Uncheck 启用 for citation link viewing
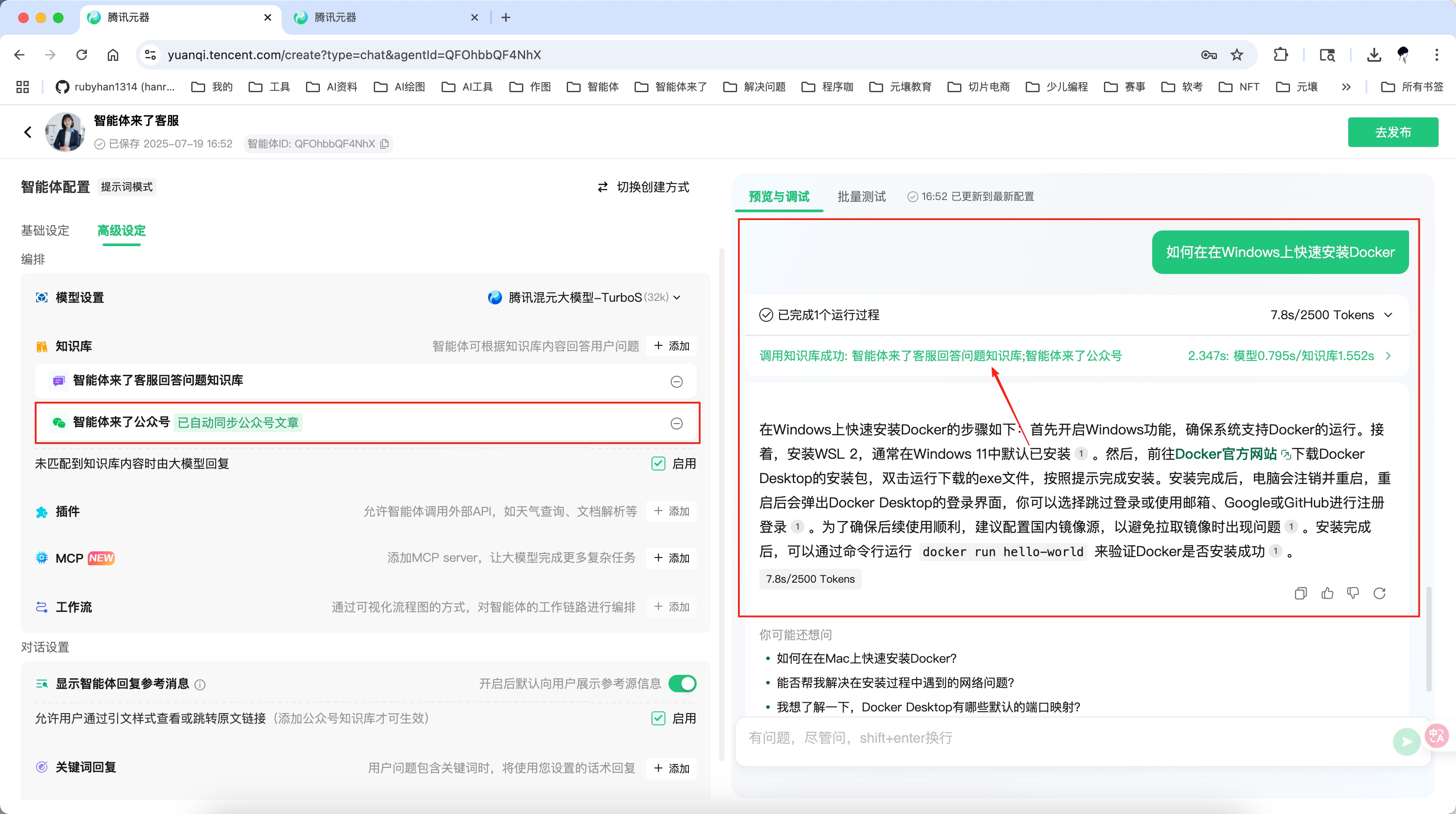The image size is (1456, 814). tap(658, 717)
